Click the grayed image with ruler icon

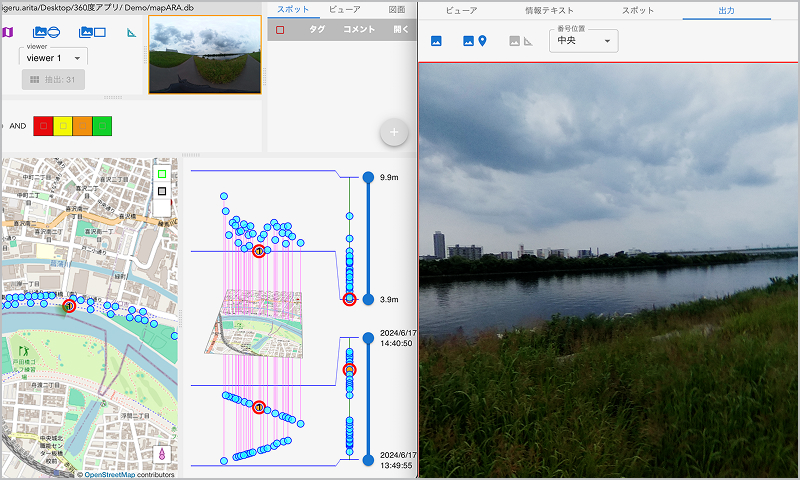pos(520,42)
